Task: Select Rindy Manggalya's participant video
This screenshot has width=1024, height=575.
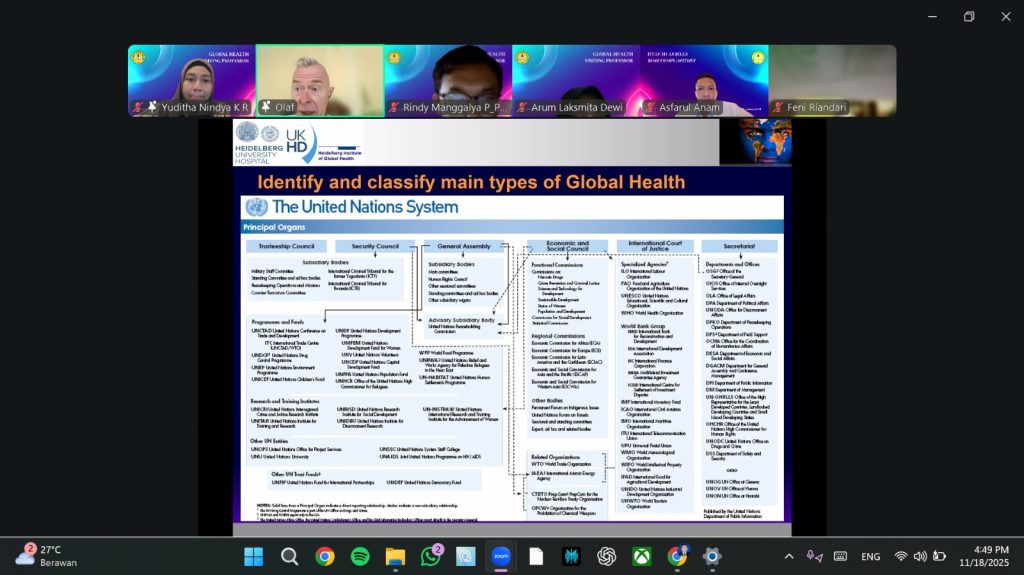Action: tap(447, 80)
